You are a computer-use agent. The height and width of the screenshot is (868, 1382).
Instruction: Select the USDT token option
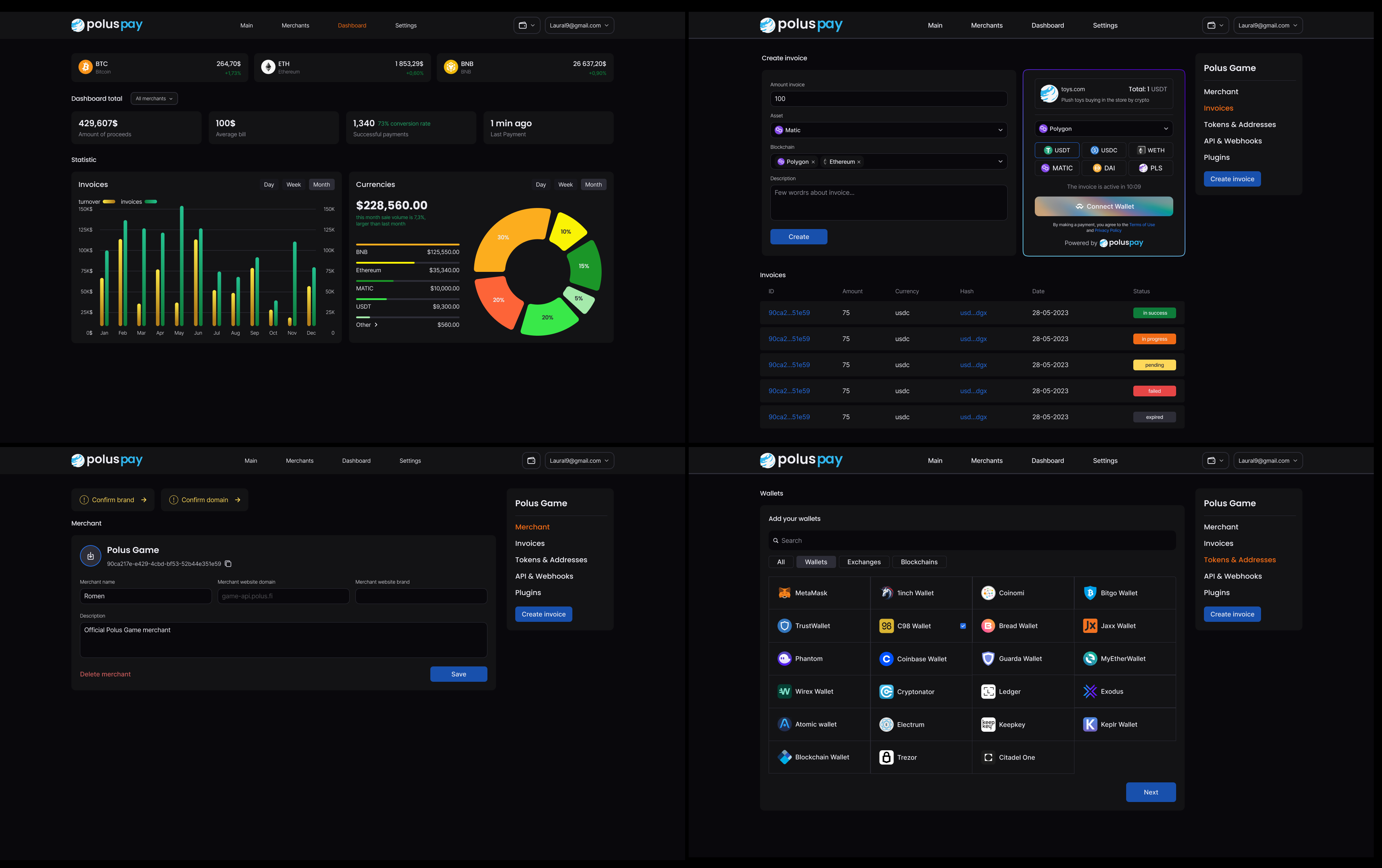pos(1057,150)
